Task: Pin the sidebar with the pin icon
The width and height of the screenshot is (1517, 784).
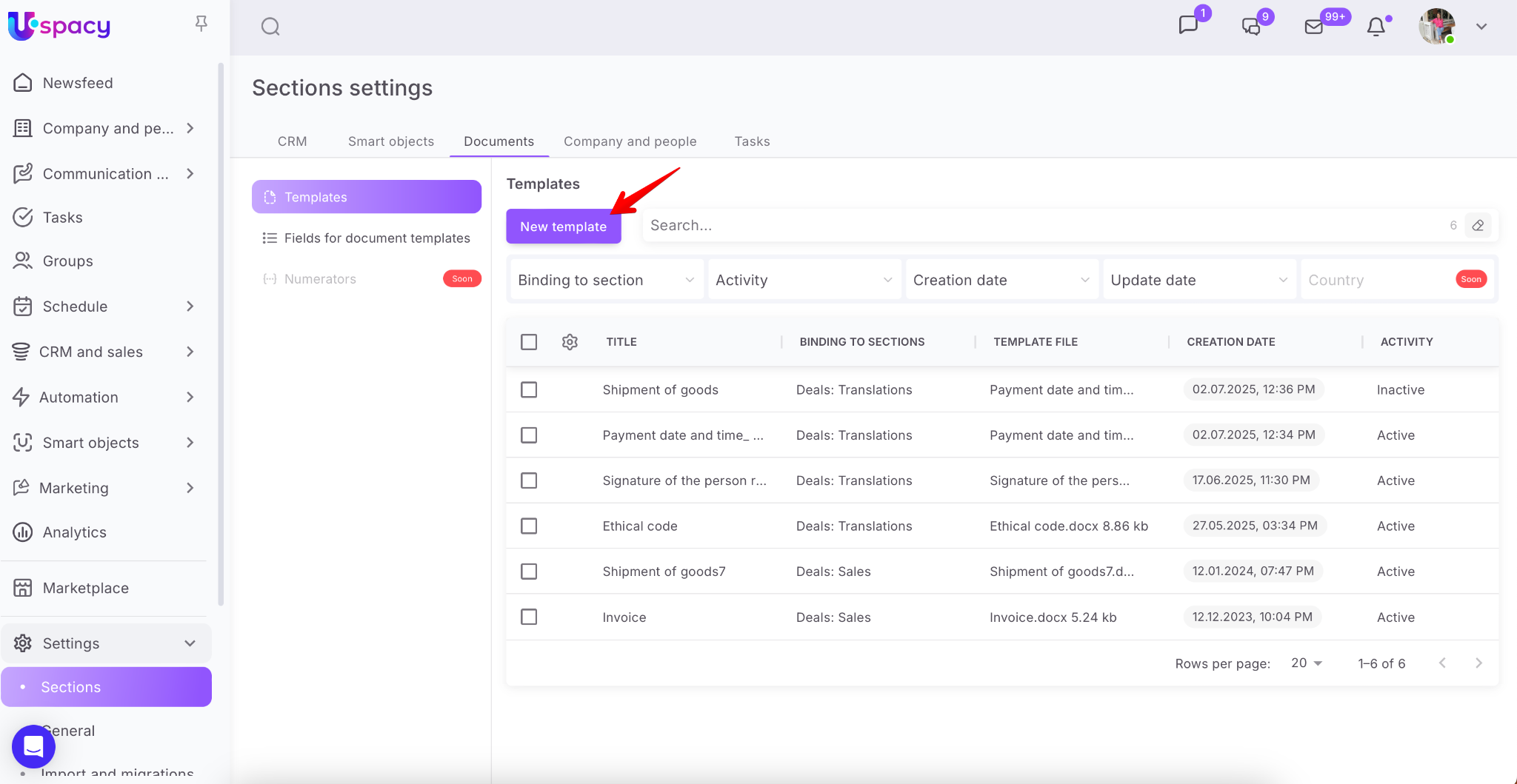Action: pos(201,24)
